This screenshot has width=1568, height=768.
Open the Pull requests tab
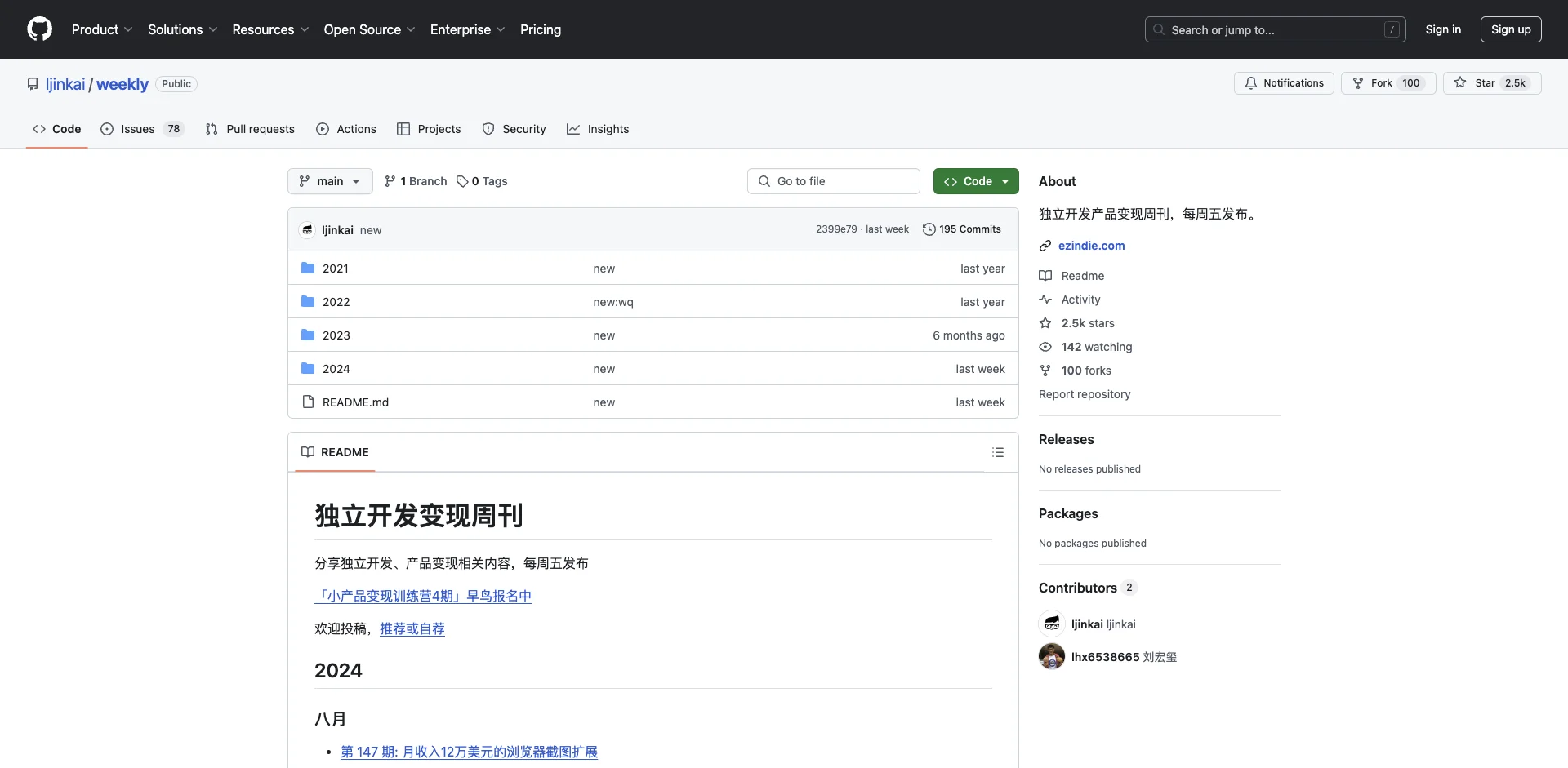click(250, 129)
